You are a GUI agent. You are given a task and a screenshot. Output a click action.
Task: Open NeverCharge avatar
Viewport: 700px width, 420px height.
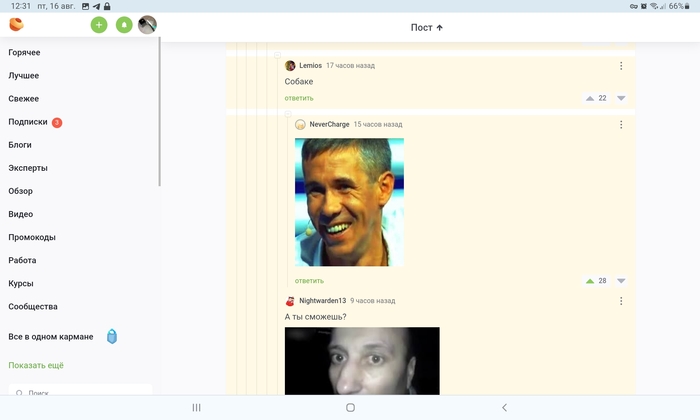click(300, 125)
